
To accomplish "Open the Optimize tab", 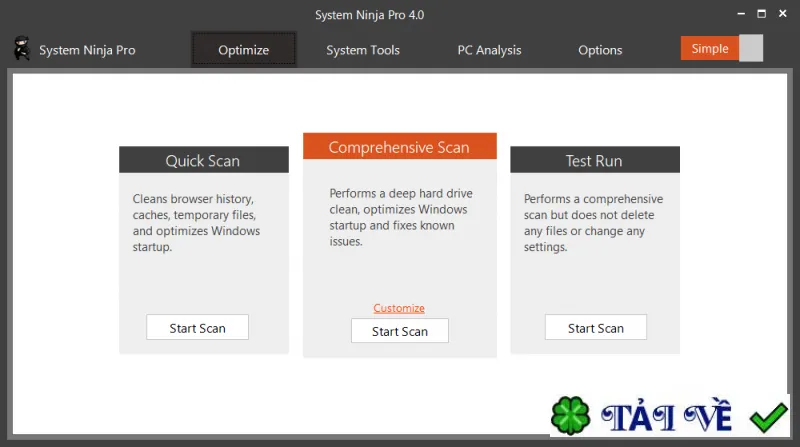I will (244, 49).
